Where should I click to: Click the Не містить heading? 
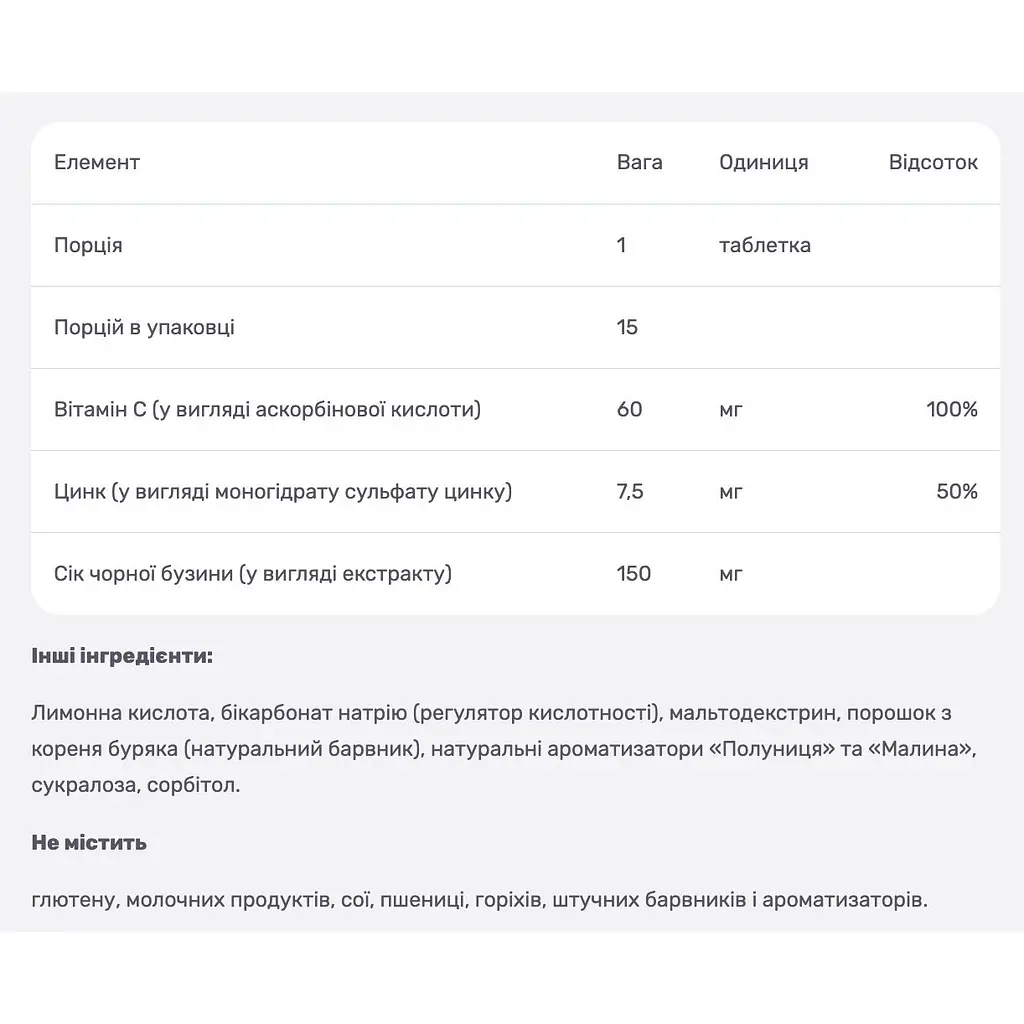tap(89, 842)
